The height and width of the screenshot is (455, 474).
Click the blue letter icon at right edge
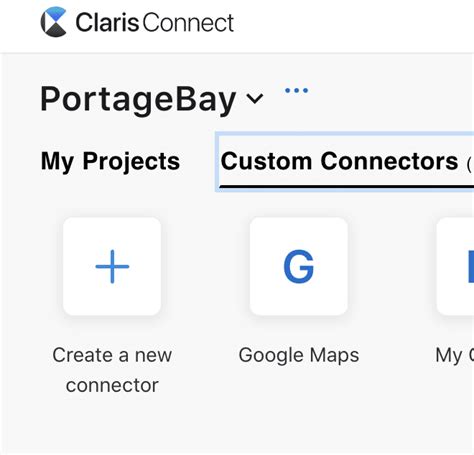[471, 267]
